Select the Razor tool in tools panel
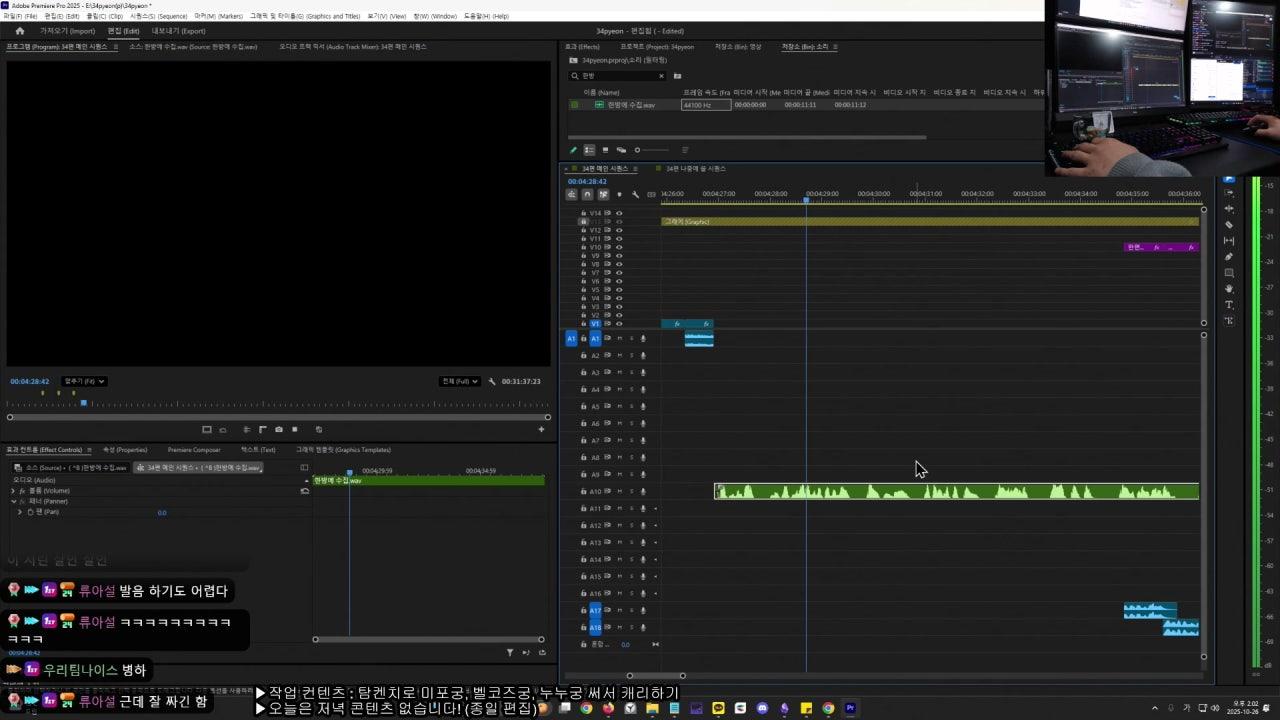1280x720 pixels. click(1229, 225)
